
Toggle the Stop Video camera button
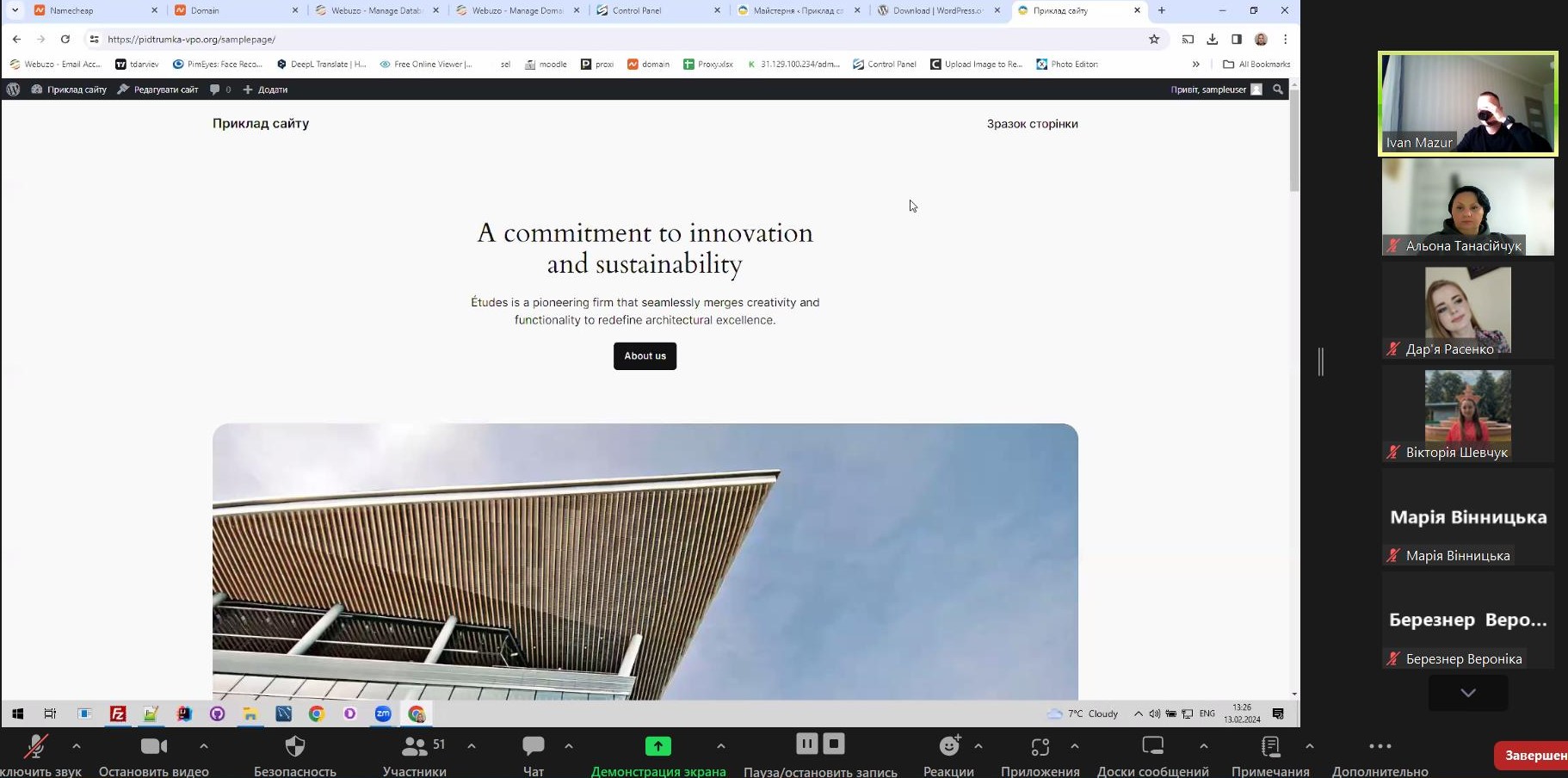point(154,746)
